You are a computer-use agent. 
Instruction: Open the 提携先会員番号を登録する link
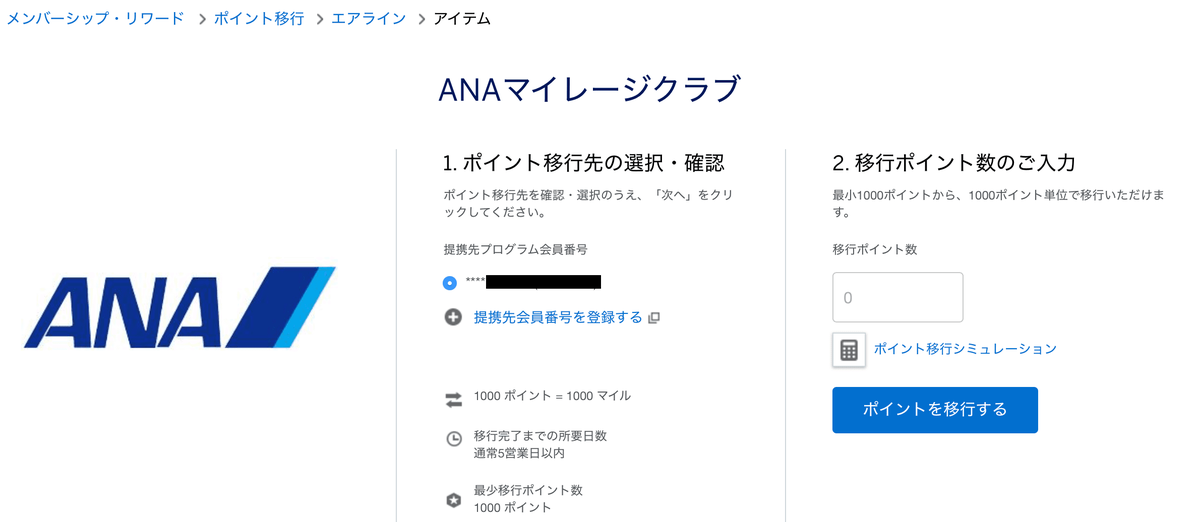(x=558, y=317)
